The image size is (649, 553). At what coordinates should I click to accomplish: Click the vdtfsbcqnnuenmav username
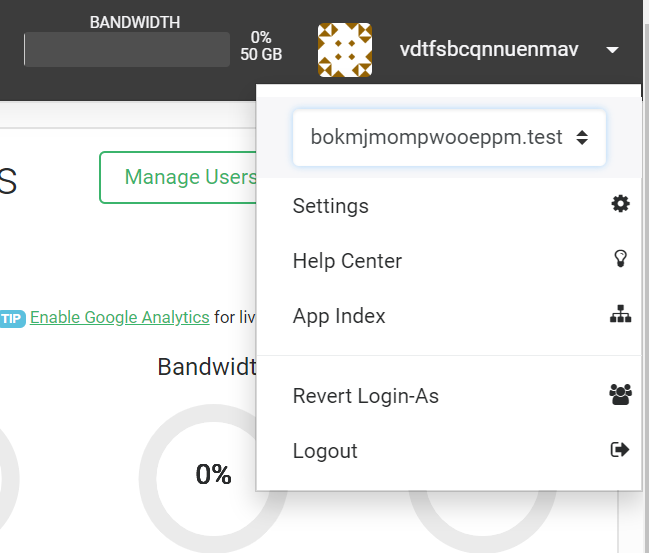click(488, 49)
